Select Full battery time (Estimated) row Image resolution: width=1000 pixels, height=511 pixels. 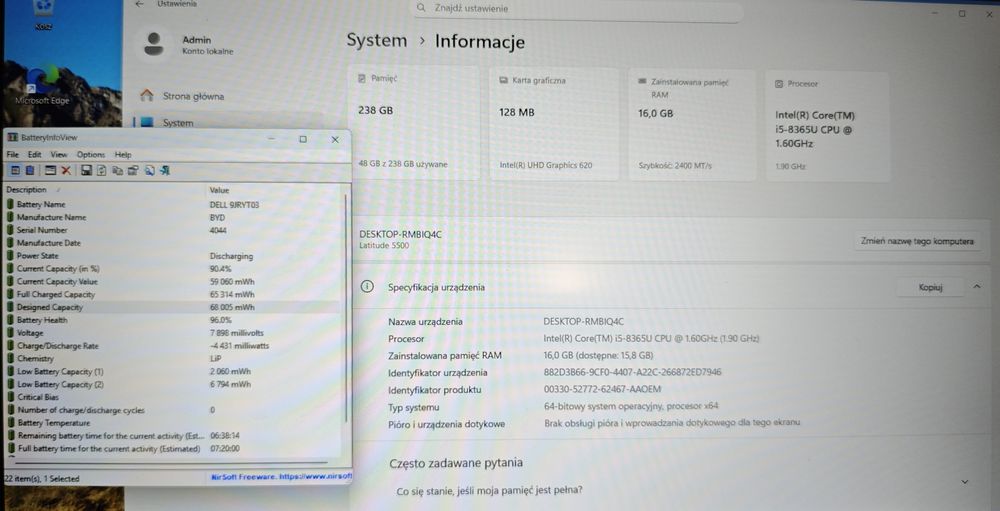172,448
